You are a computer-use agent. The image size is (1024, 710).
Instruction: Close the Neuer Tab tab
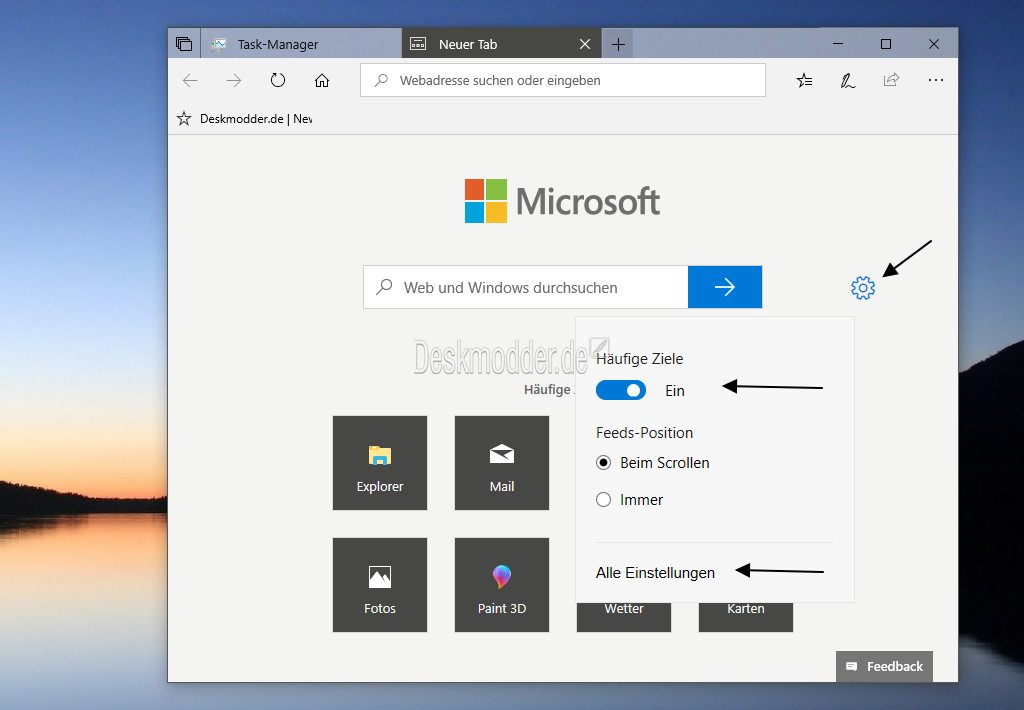(x=584, y=44)
